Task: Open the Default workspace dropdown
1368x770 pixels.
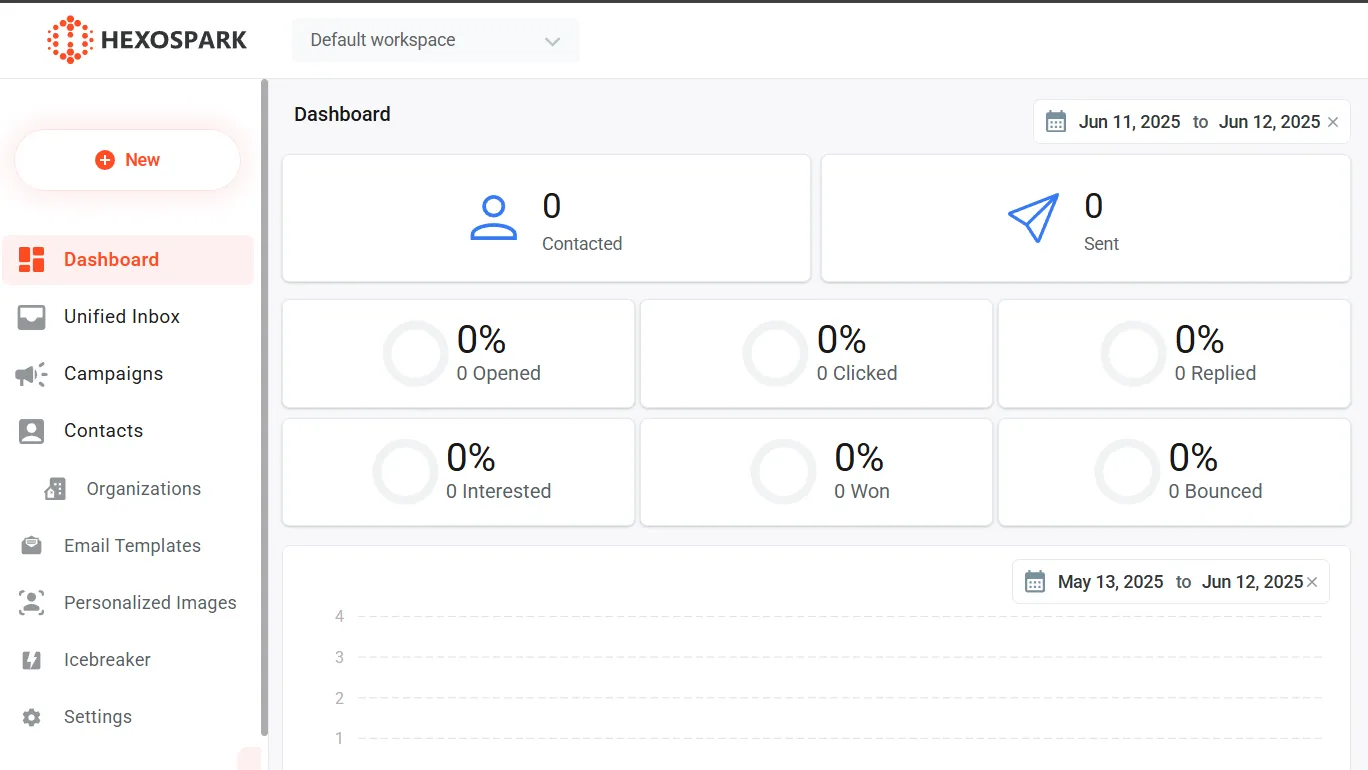Action: coord(435,40)
